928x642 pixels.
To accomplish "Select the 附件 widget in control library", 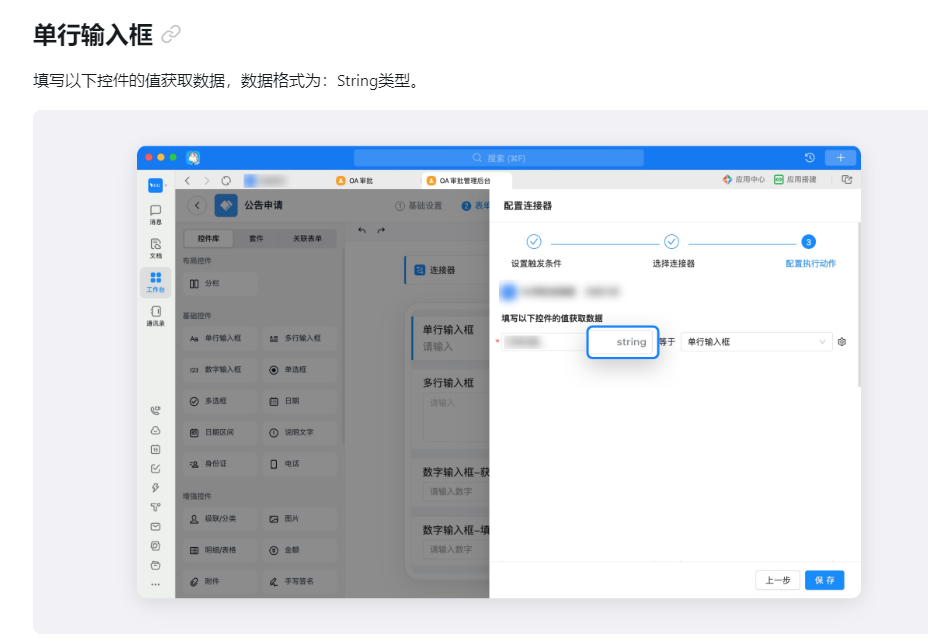I will [x=220, y=582].
